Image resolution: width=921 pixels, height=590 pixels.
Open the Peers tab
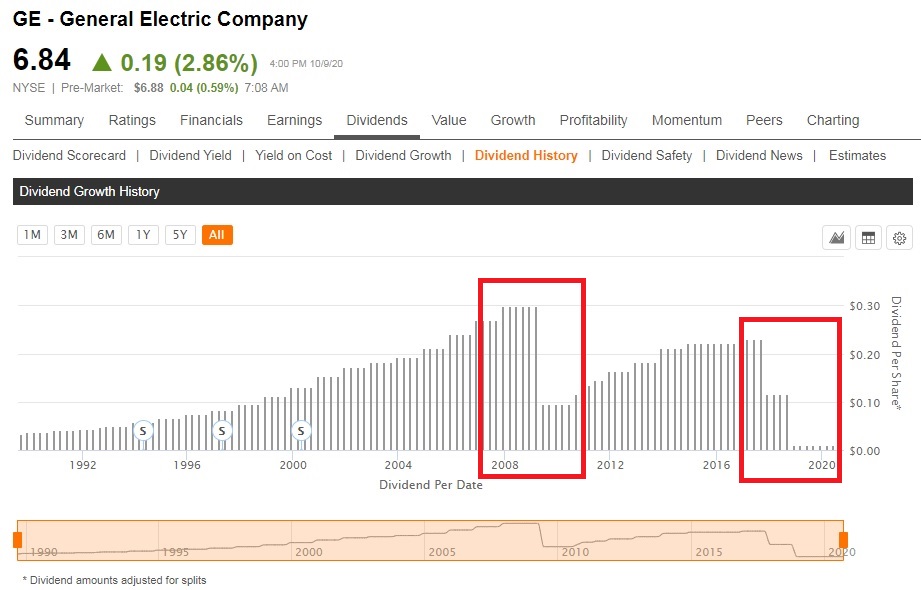click(764, 120)
